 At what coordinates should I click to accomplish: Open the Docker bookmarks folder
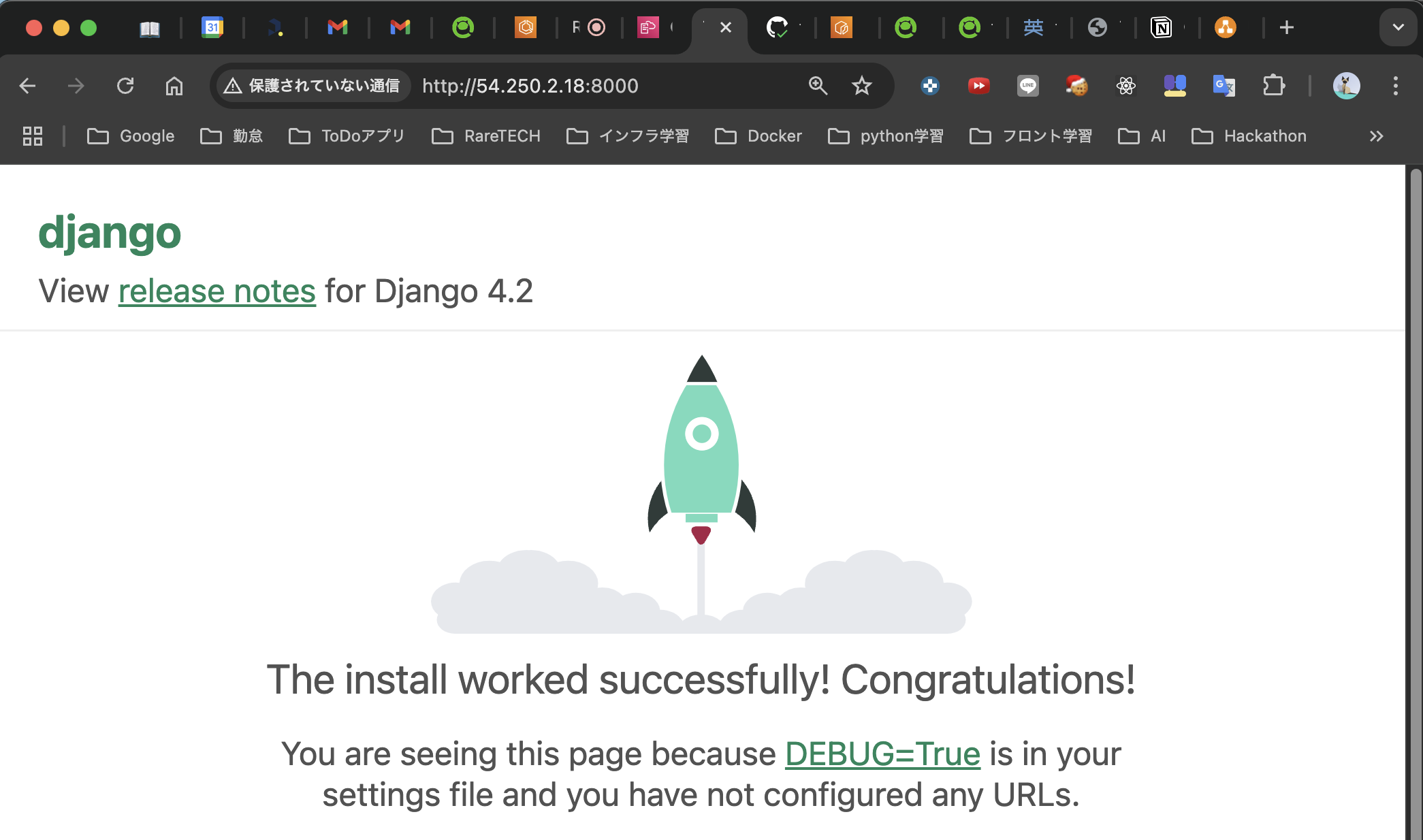(x=758, y=136)
